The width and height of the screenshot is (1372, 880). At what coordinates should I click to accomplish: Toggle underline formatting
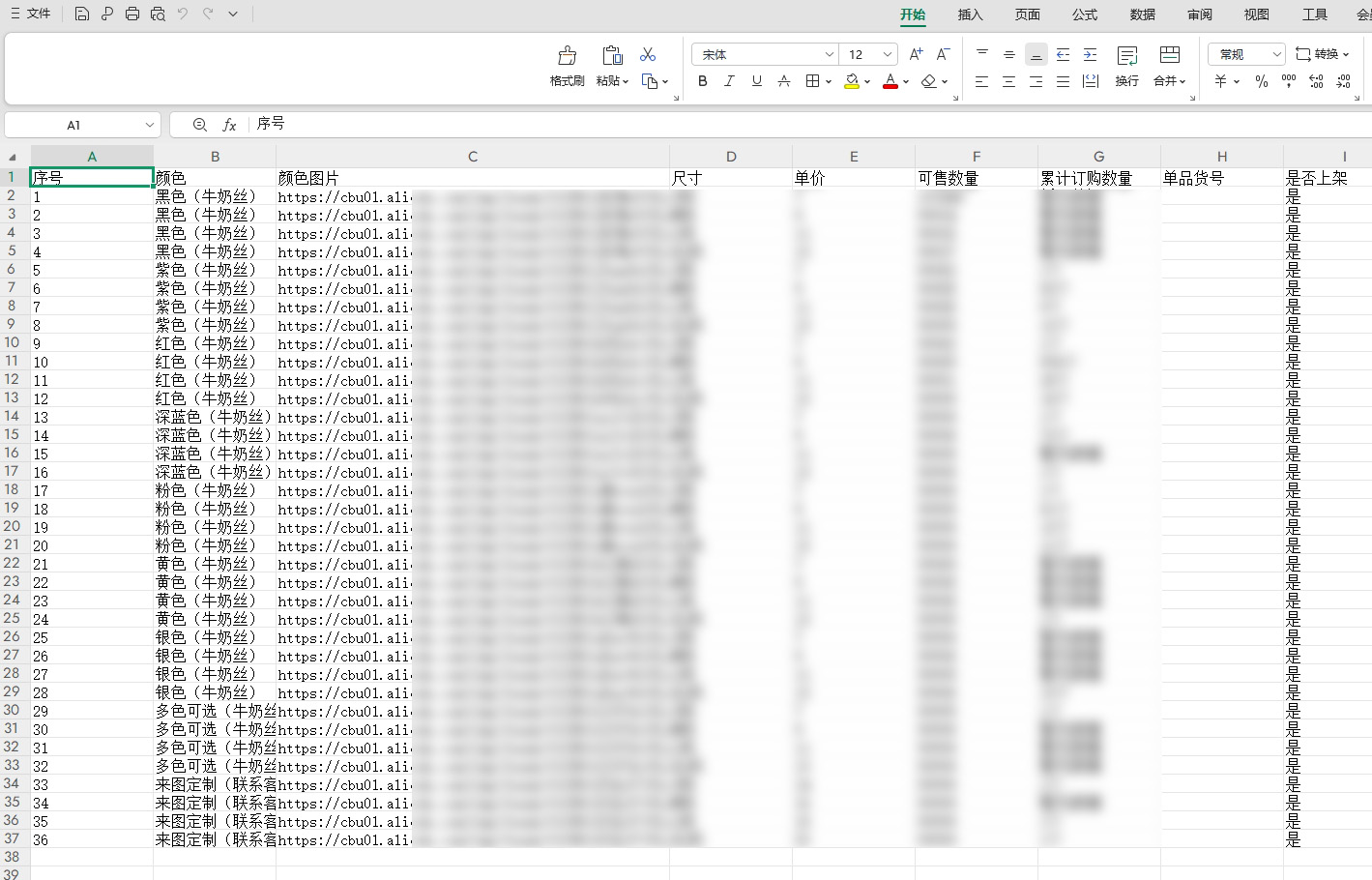point(755,81)
